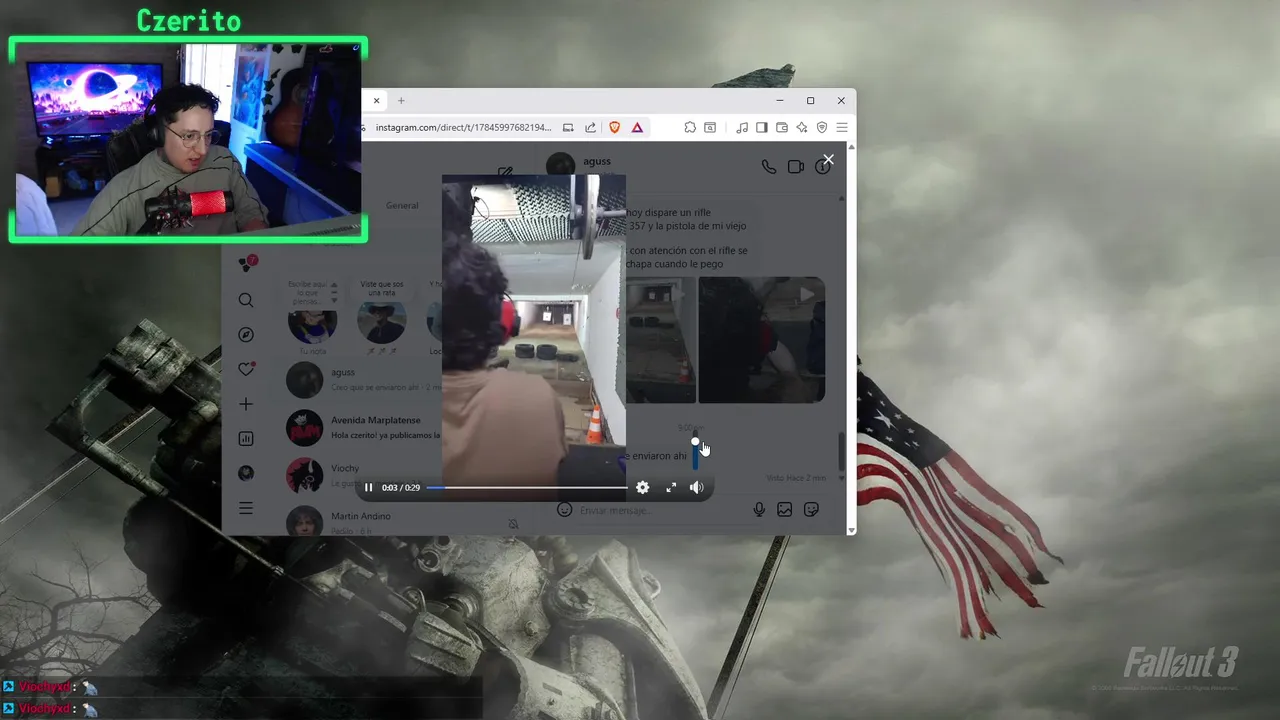Viewport: 1280px width, 720px height.
Task: Open the rightmost video thumbnail in chat
Action: (x=761, y=340)
